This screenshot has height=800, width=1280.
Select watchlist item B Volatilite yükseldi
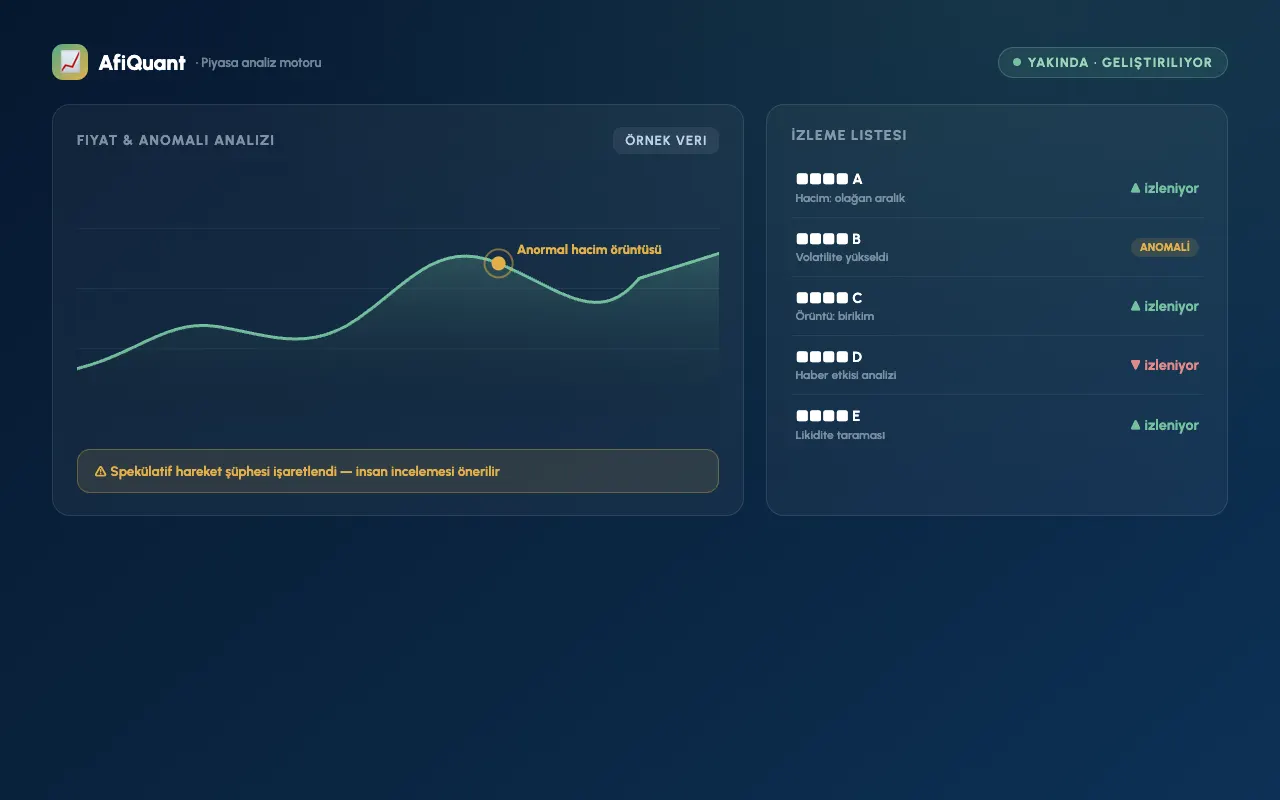point(997,247)
